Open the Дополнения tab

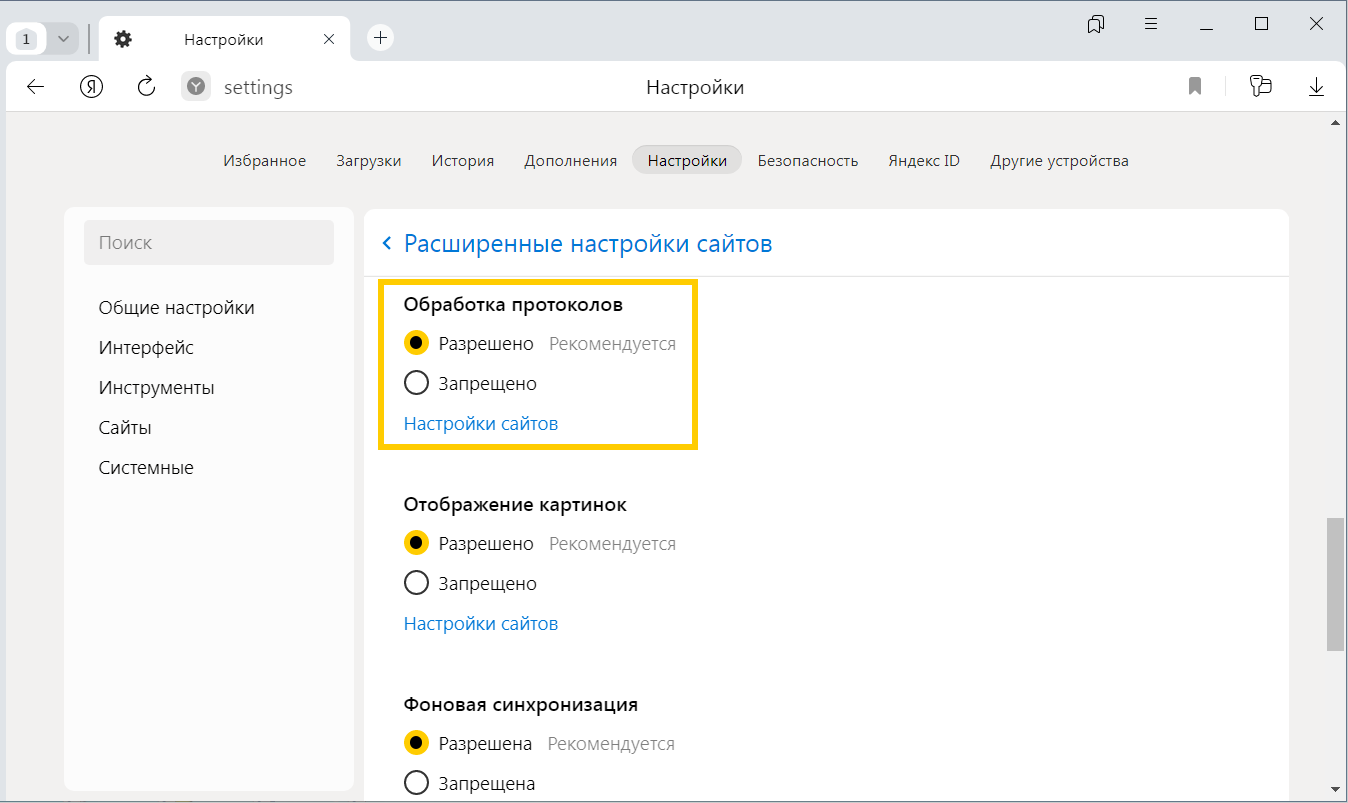click(x=570, y=160)
